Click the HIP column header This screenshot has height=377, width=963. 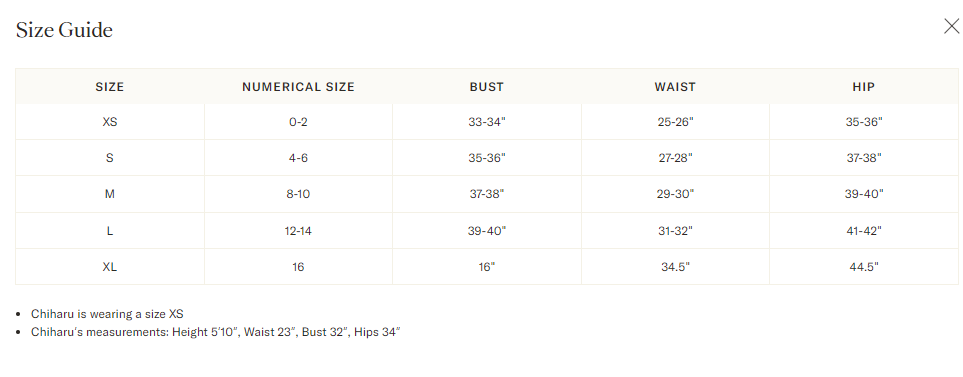coord(864,87)
